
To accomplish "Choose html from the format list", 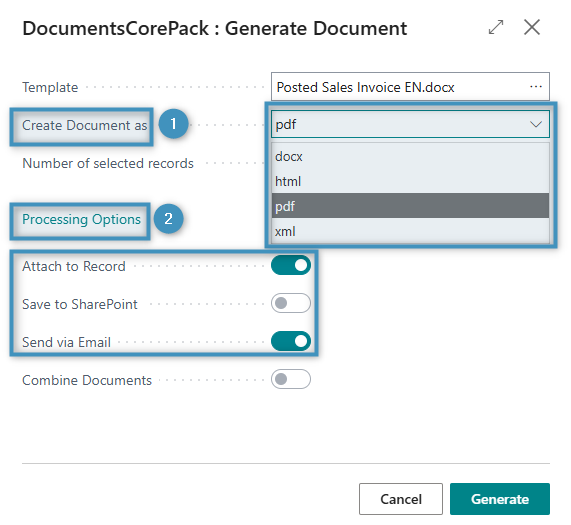I will (410, 181).
